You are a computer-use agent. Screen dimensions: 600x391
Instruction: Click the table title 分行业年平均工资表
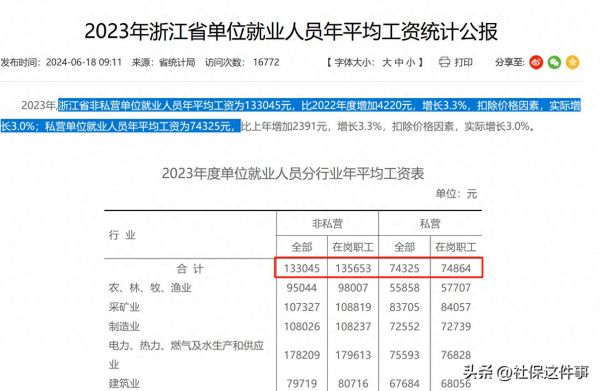[x=293, y=174]
